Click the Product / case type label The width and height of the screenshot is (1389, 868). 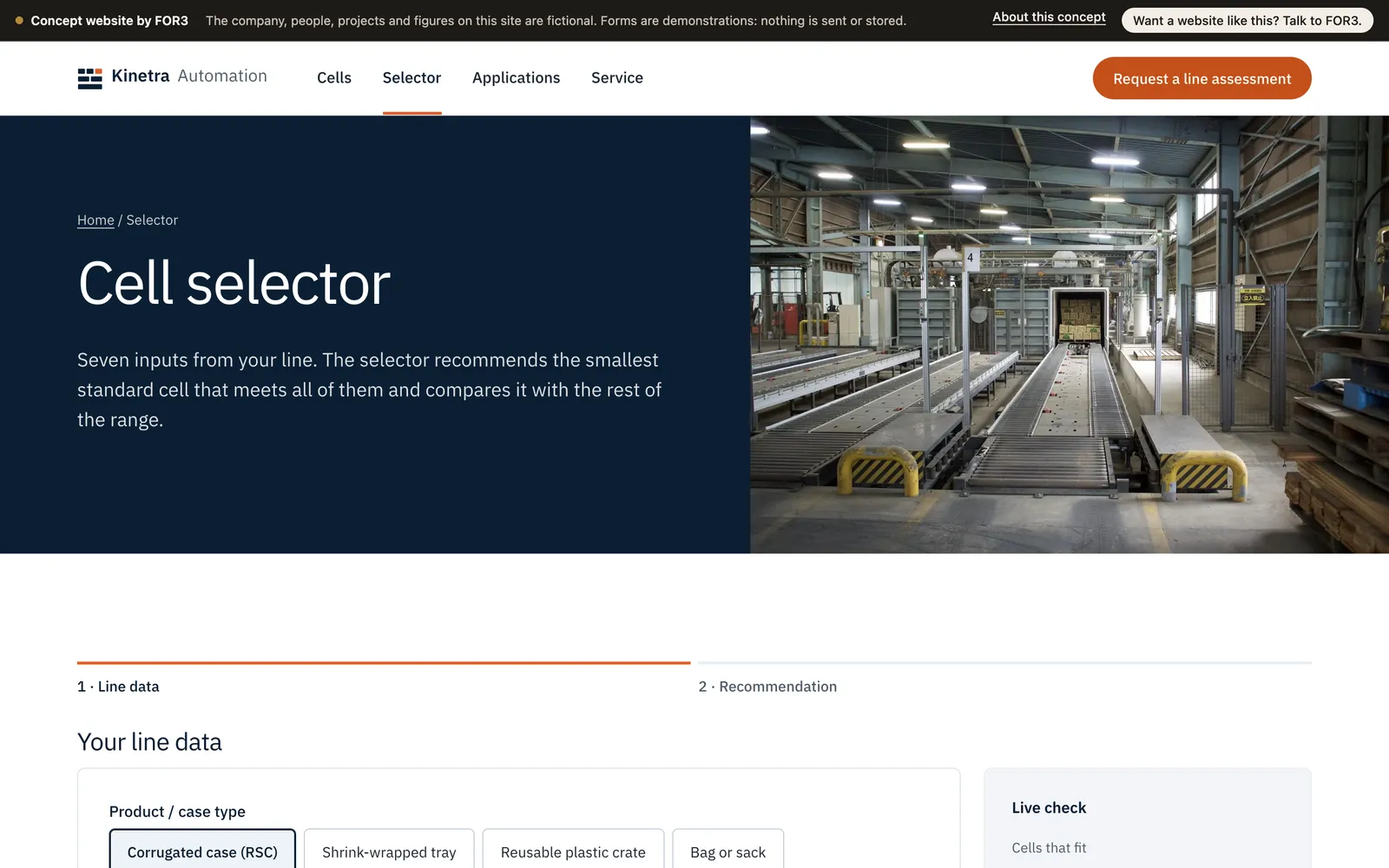[177, 812]
